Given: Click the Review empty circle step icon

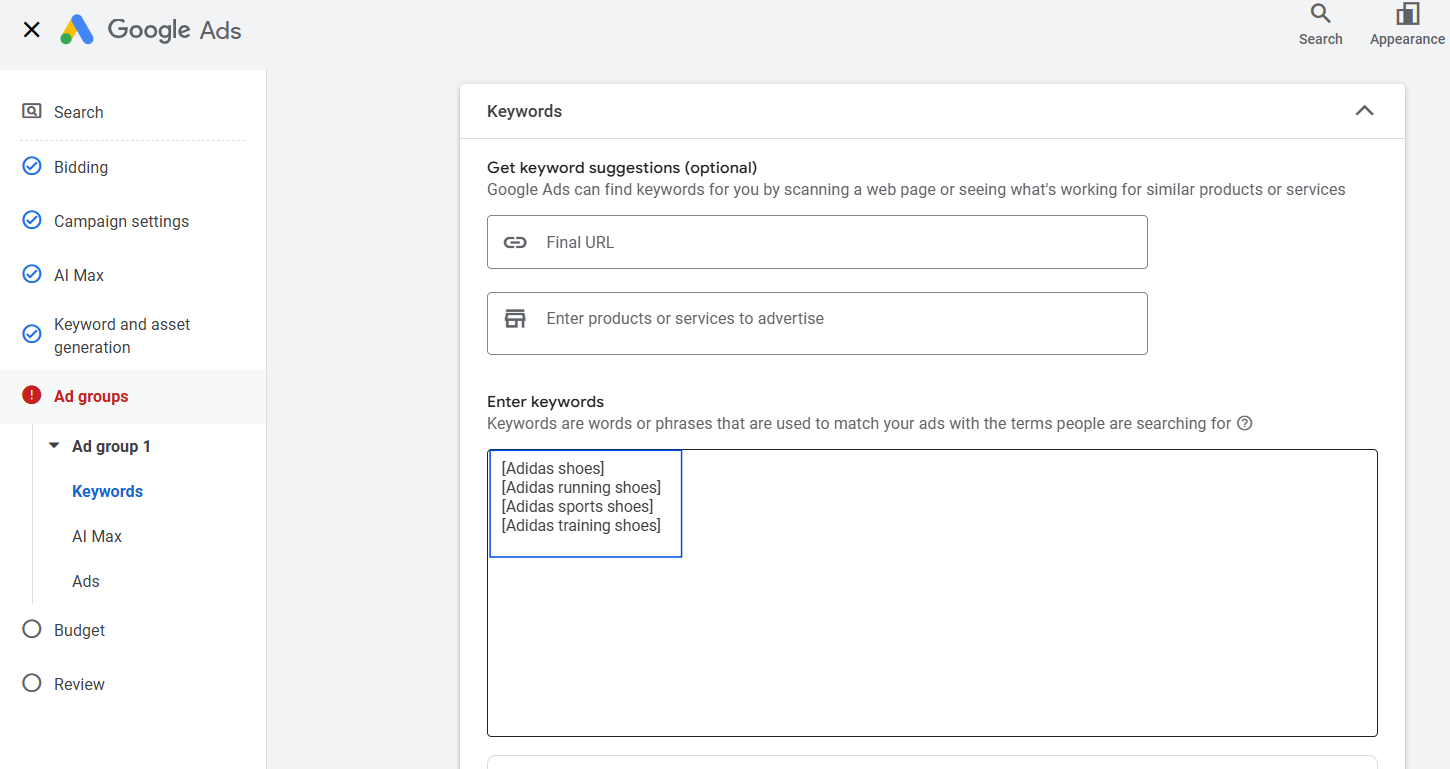Looking at the screenshot, I should pos(32,683).
